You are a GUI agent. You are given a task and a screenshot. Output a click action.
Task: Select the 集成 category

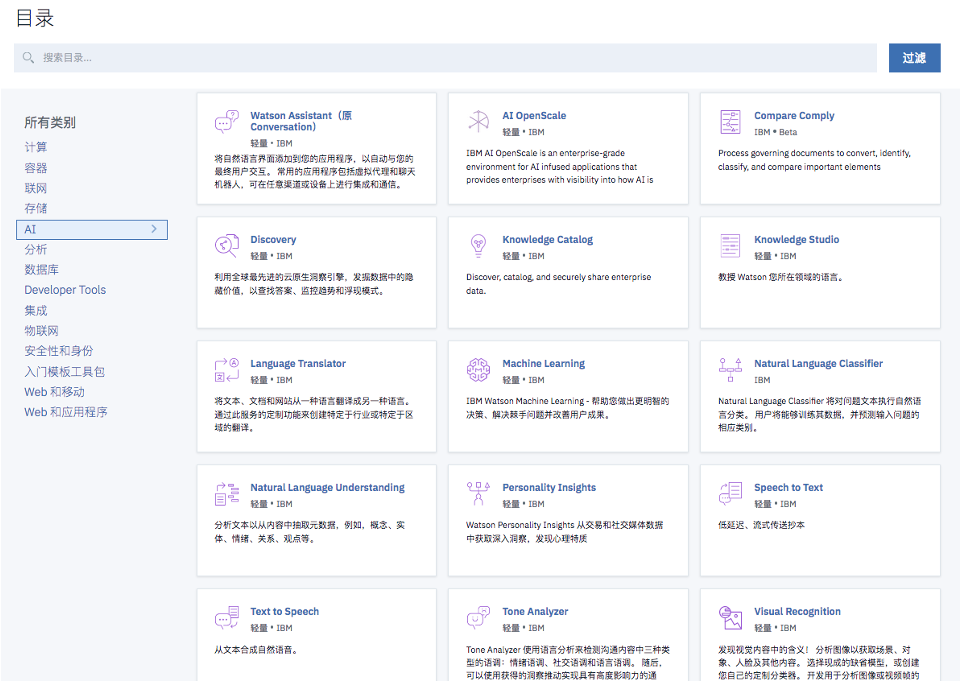(36, 310)
